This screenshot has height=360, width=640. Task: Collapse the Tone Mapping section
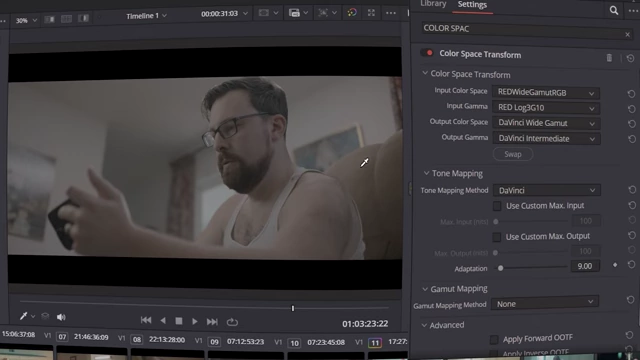click(426, 173)
